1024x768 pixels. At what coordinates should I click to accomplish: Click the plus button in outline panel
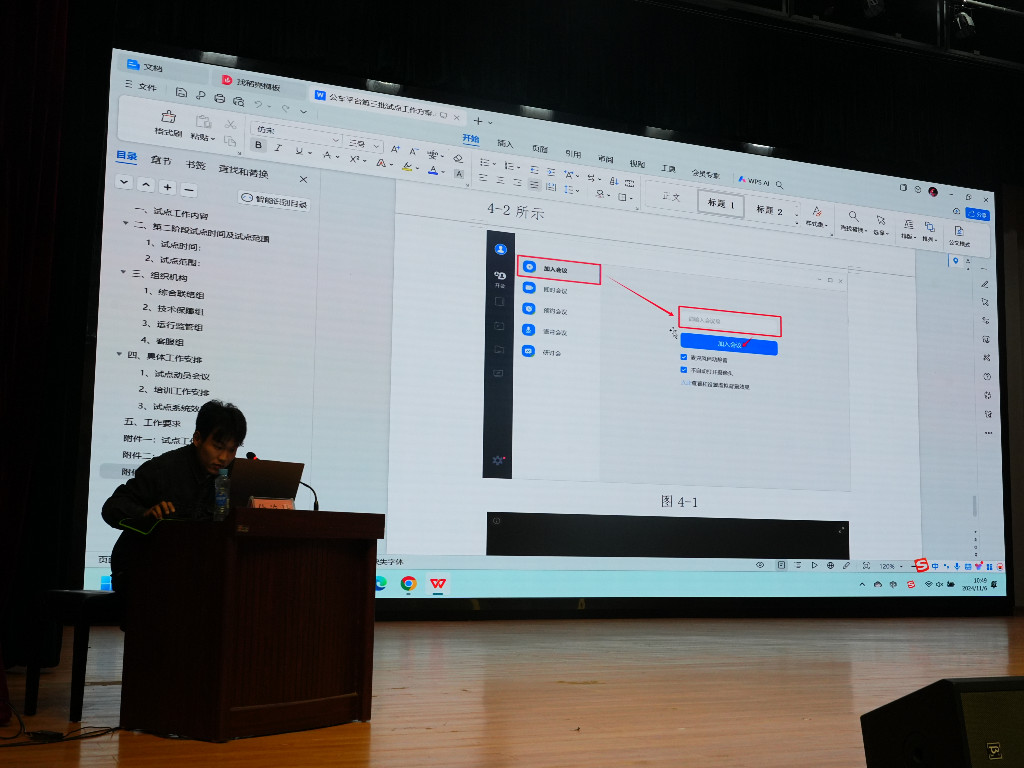point(167,187)
